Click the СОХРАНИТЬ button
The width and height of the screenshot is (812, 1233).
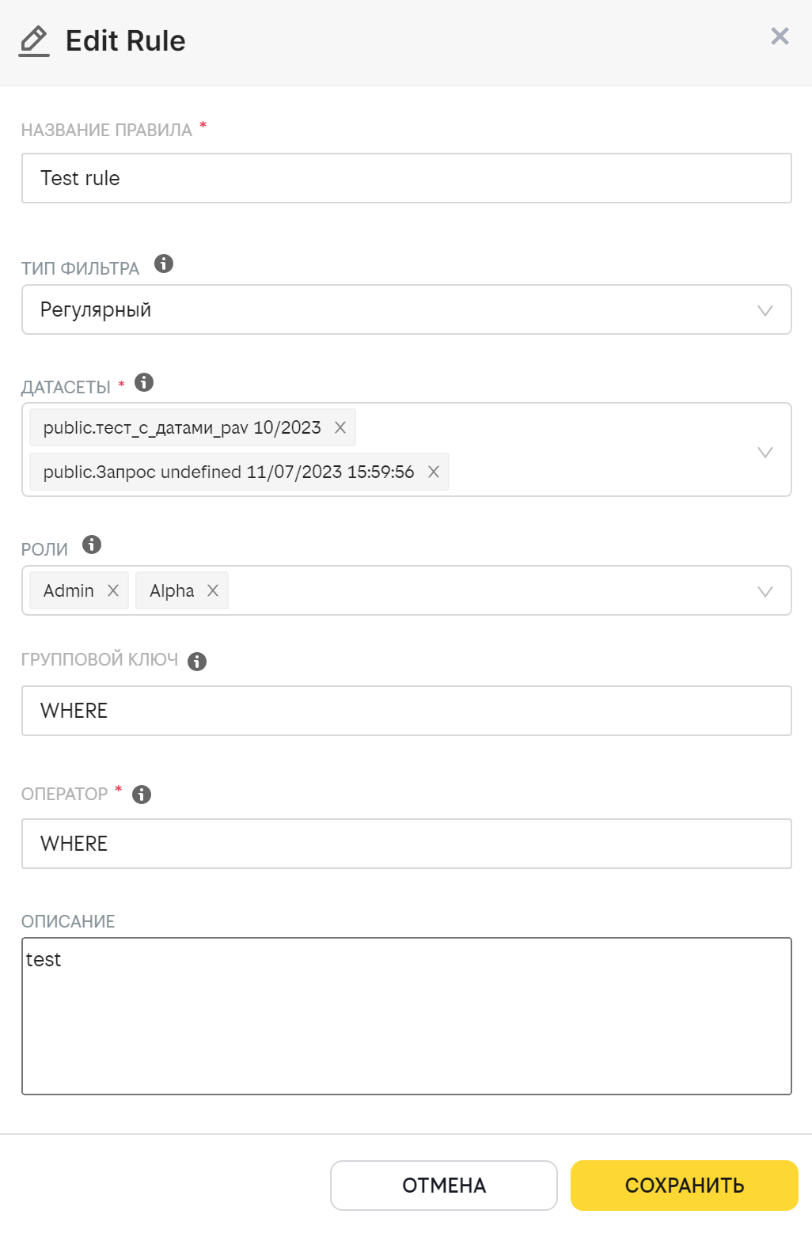point(685,1186)
